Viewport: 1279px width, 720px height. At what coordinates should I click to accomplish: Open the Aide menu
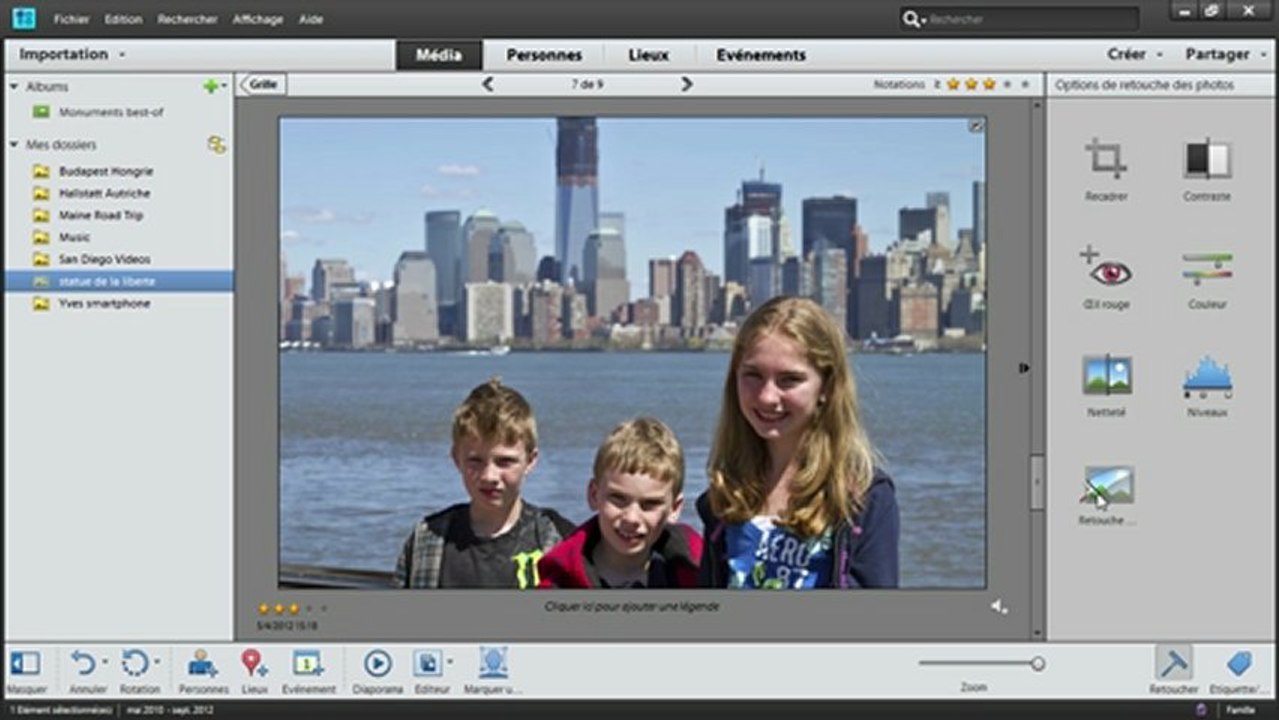tap(311, 19)
